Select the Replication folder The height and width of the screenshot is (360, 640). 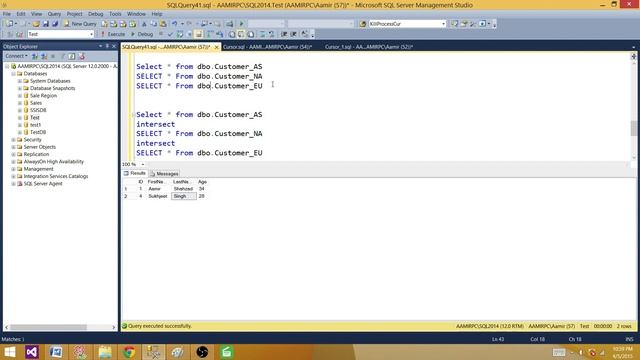click(36, 154)
